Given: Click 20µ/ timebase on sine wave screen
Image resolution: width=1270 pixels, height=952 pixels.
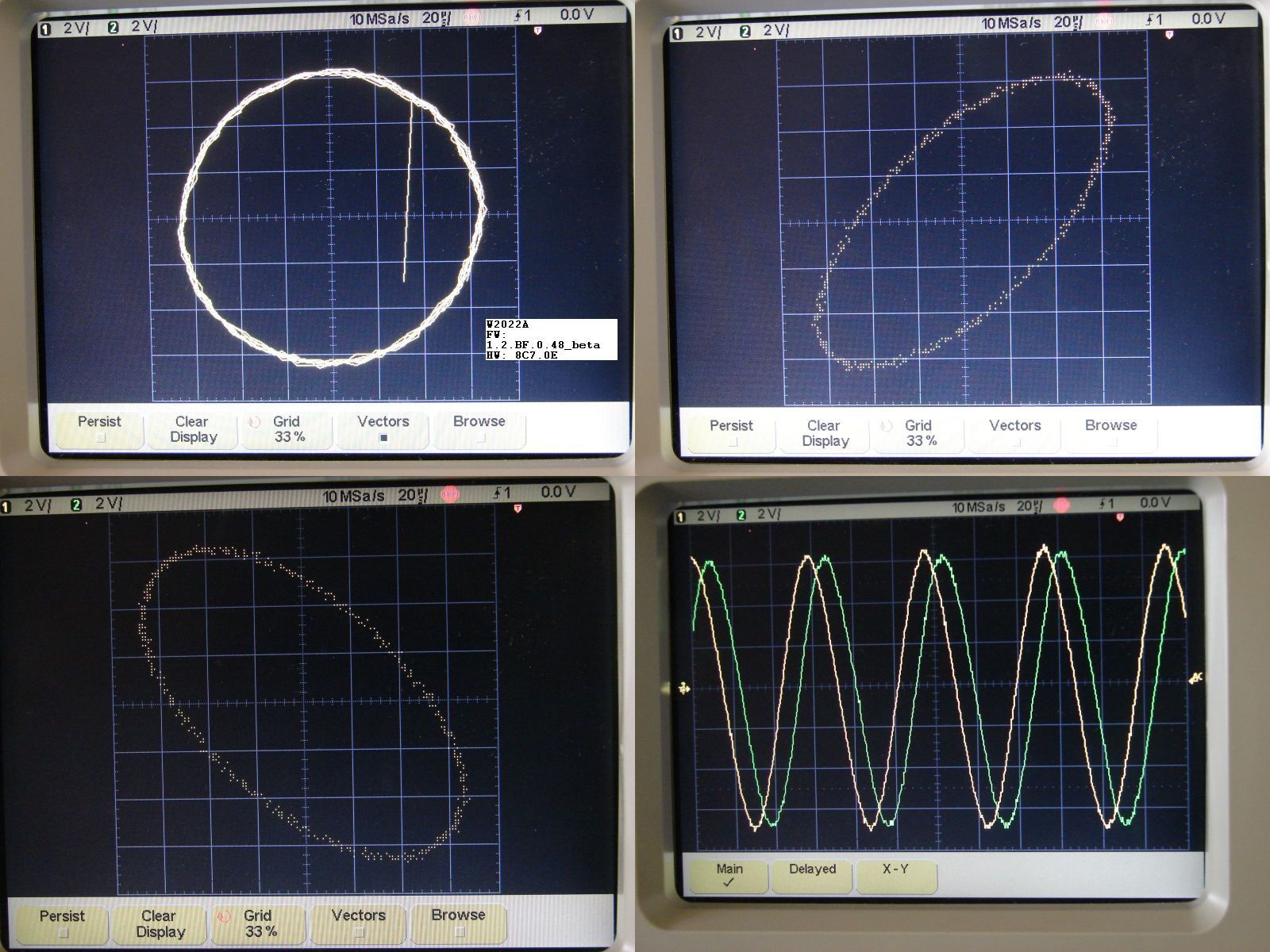Looking at the screenshot, I should click(x=1029, y=505).
